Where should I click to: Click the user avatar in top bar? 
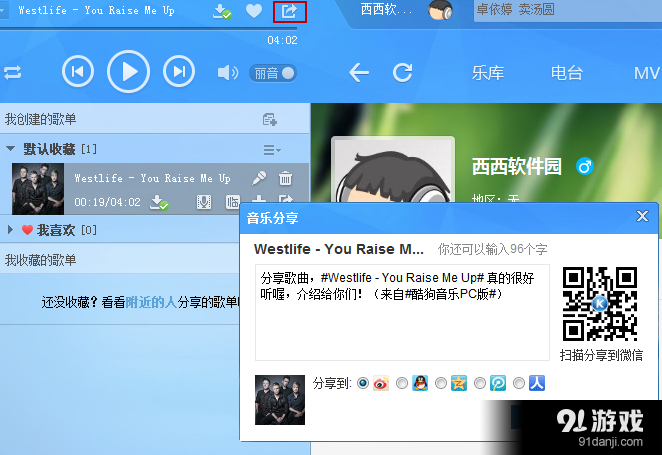pos(440,10)
